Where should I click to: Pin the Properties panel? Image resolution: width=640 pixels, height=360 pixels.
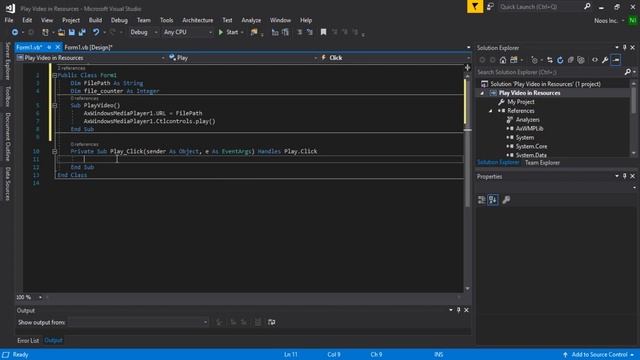pyautogui.click(x=624, y=176)
